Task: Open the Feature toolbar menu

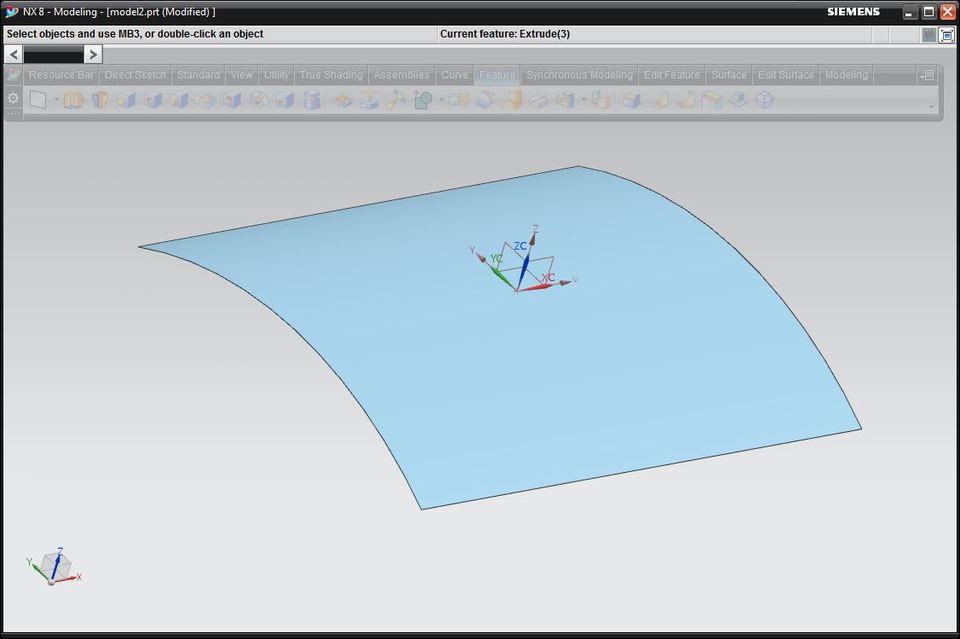Action: click(497, 74)
